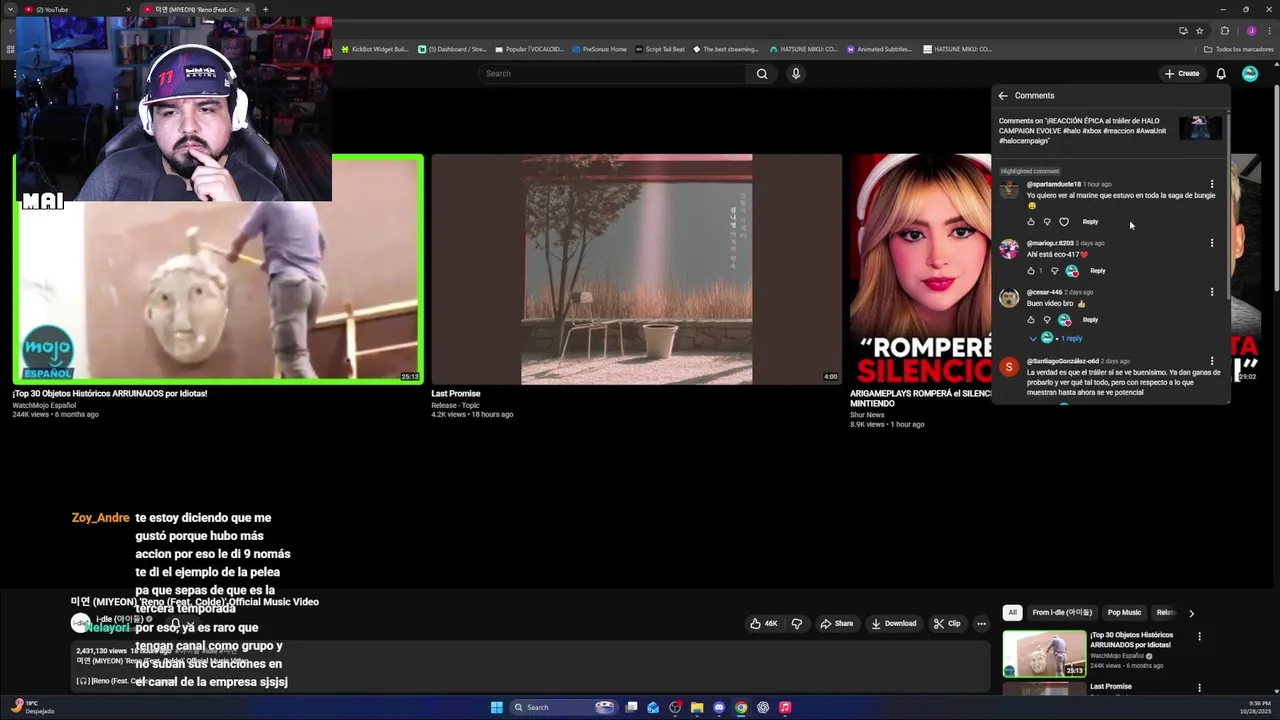
Task: Open 'Todos los marcadores' bookmarks folder
Action: pos(1238,49)
